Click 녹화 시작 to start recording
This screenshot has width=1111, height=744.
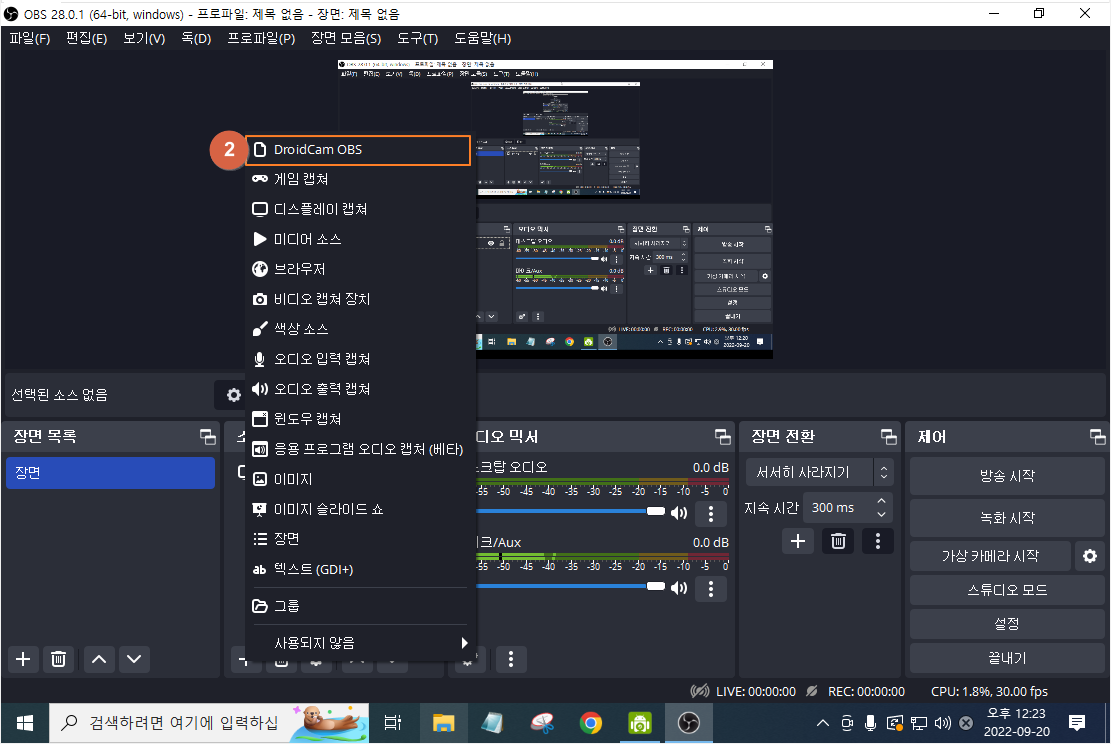point(1007,518)
